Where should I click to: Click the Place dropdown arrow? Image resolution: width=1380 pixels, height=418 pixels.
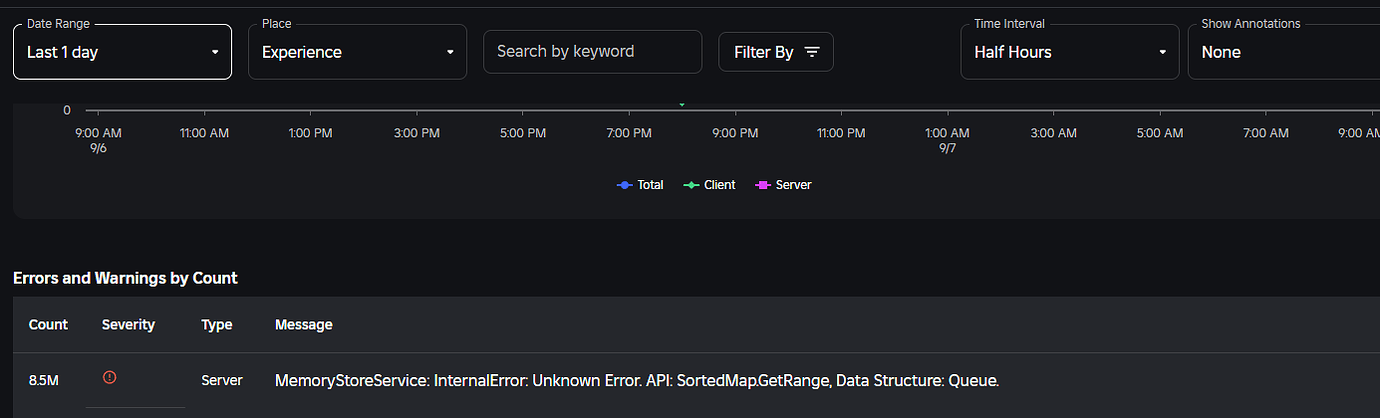coord(450,52)
